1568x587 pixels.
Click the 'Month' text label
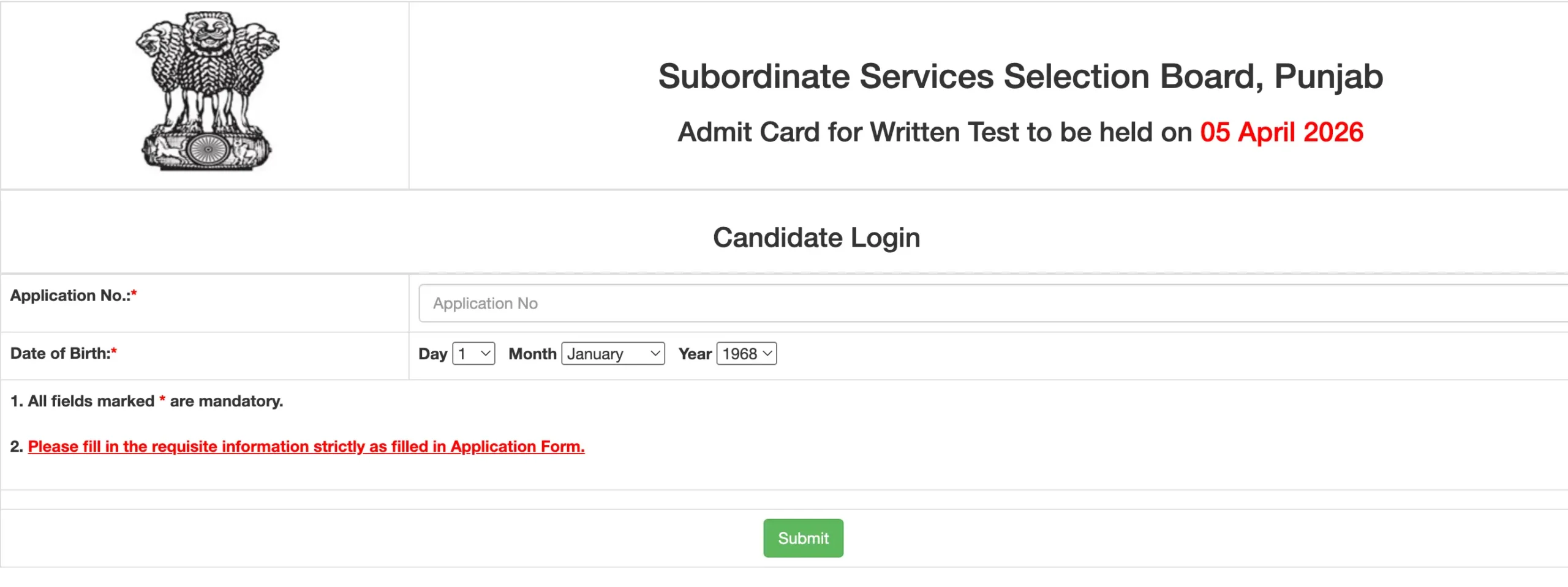click(x=532, y=353)
